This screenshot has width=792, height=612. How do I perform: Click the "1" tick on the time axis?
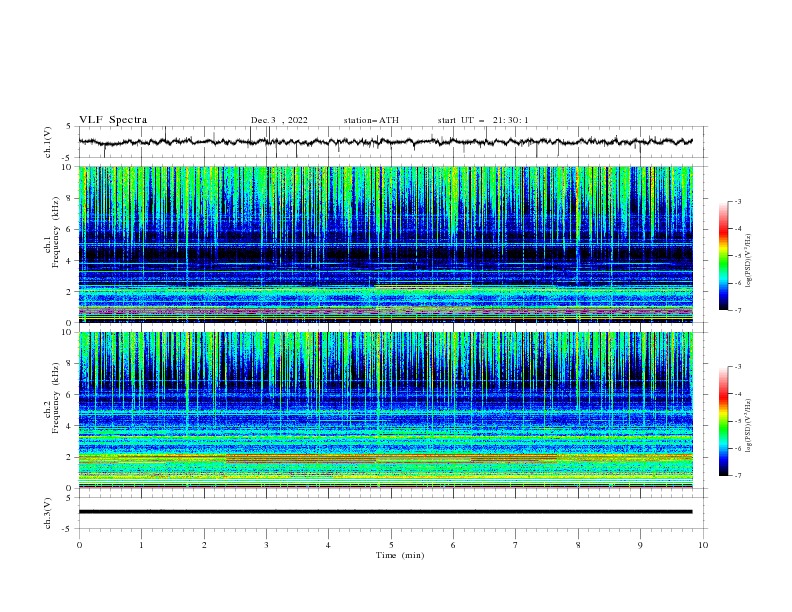pyautogui.click(x=141, y=545)
